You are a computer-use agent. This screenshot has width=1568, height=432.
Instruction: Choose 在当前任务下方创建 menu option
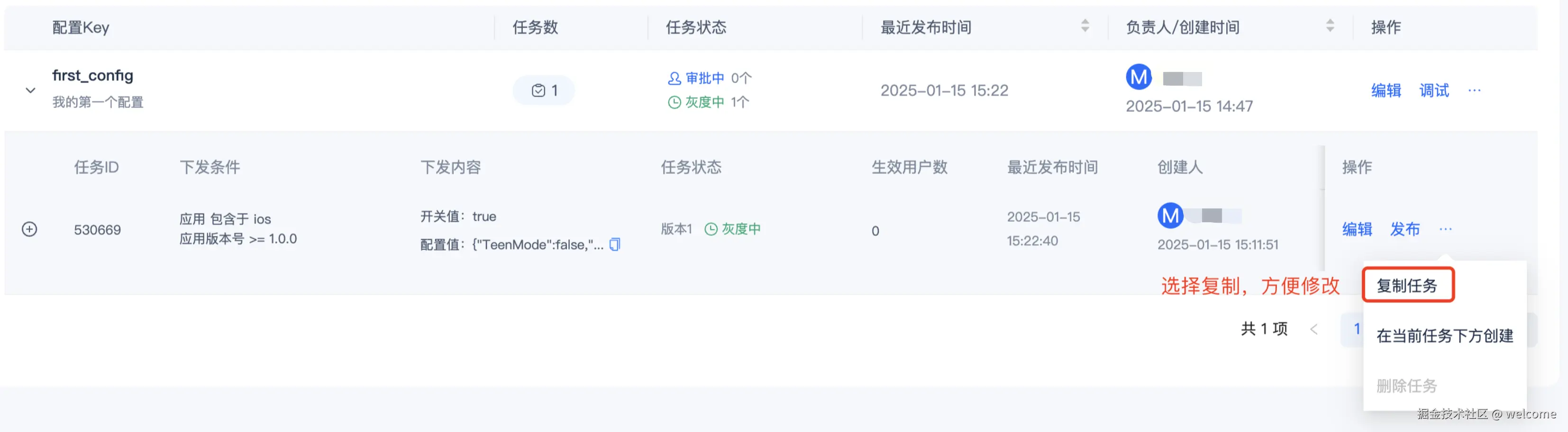point(1444,336)
